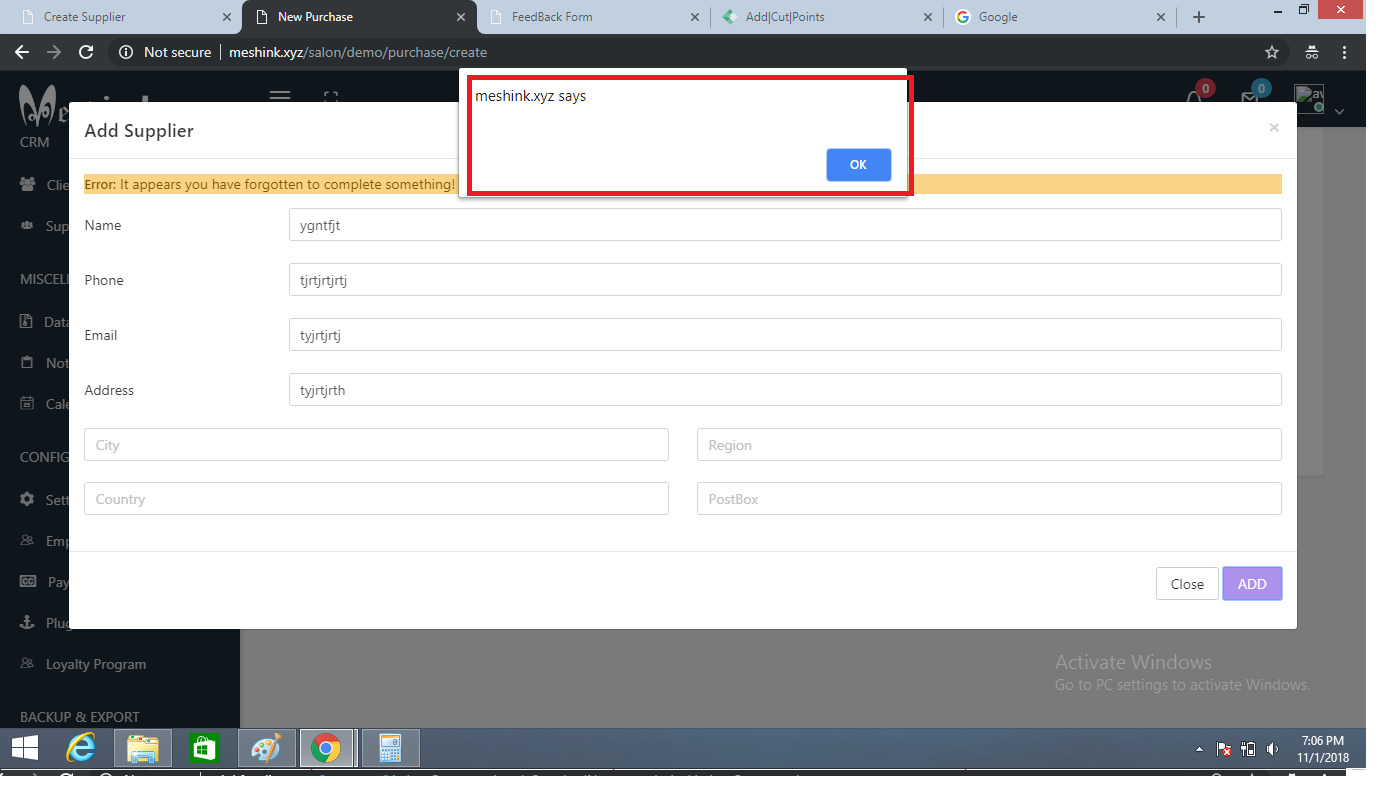Click the browser back arrow
The height and width of the screenshot is (796, 1380).
[22, 52]
